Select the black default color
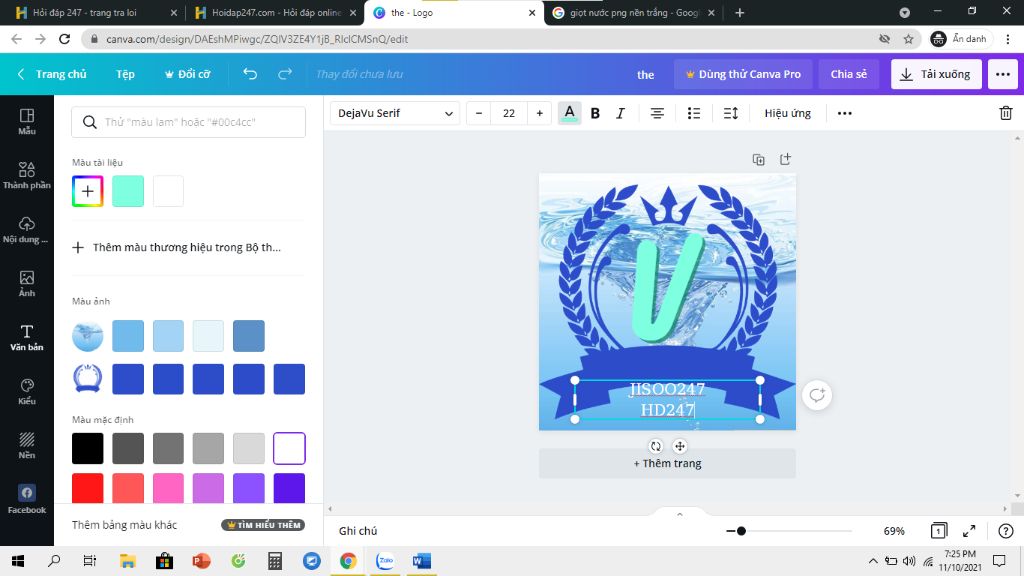 (88, 449)
